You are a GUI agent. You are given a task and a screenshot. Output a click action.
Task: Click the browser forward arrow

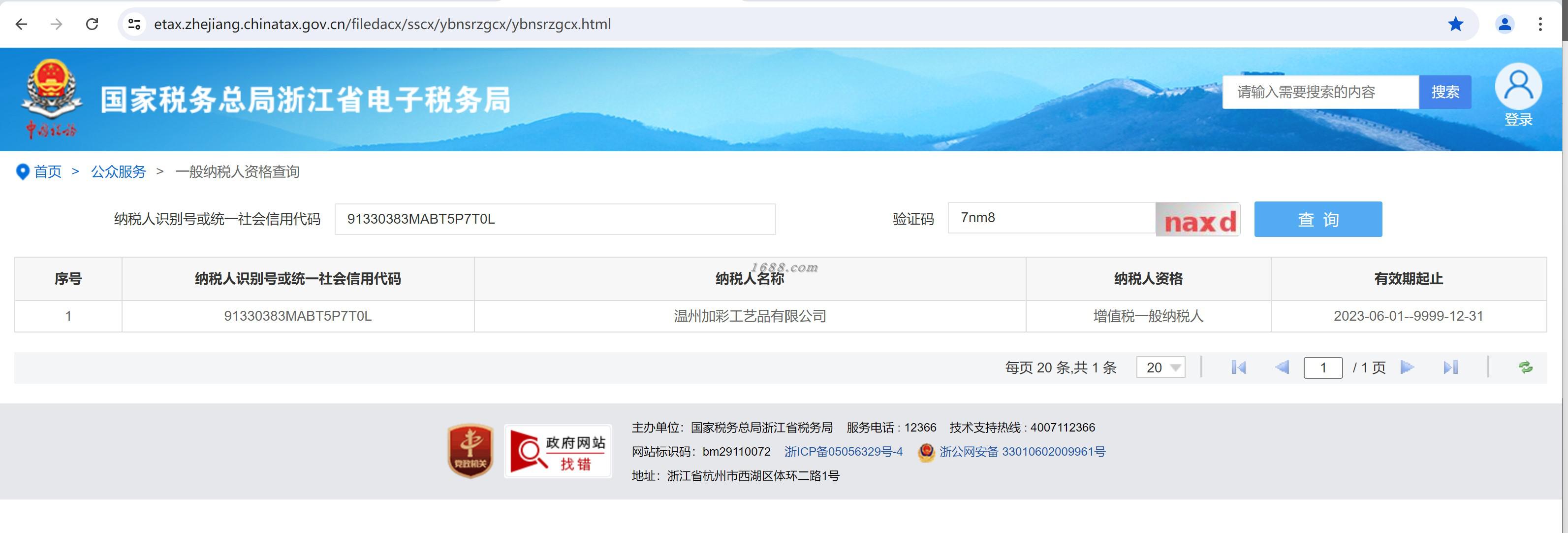click(x=57, y=24)
